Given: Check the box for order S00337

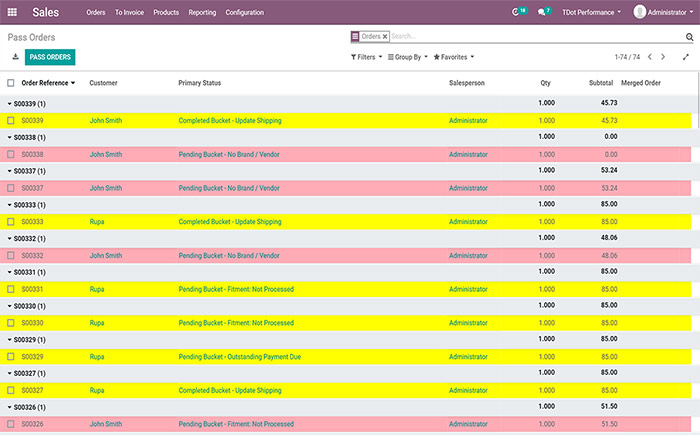Looking at the screenshot, I should (x=11, y=188).
